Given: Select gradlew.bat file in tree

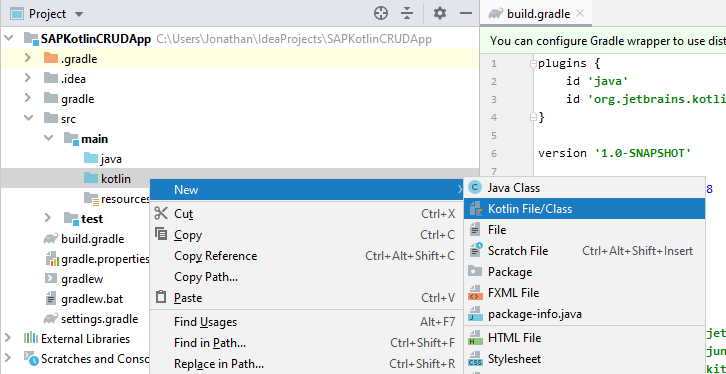Looking at the screenshot, I should [x=92, y=299].
